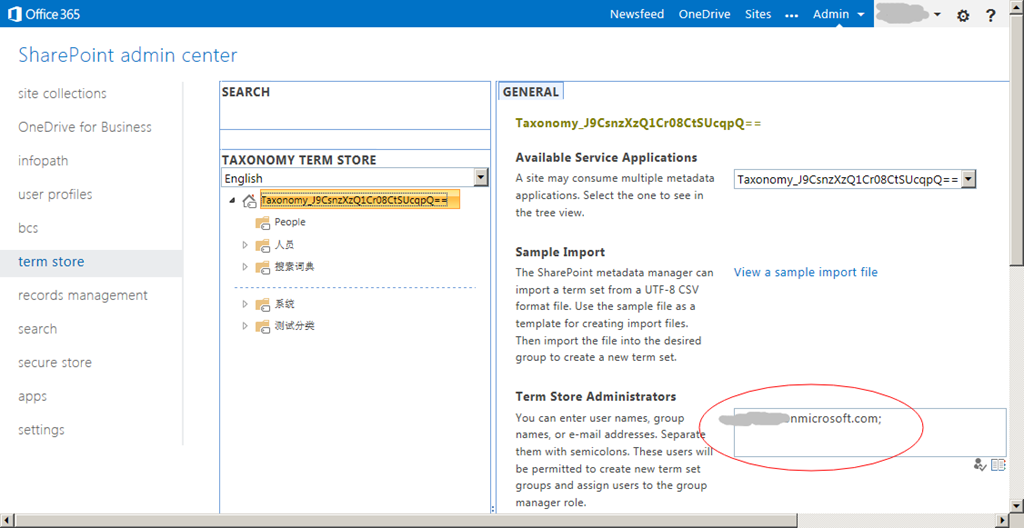The width and height of the screenshot is (1024, 528).
Task: Open the English language dropdown
Action: point(481,177)
